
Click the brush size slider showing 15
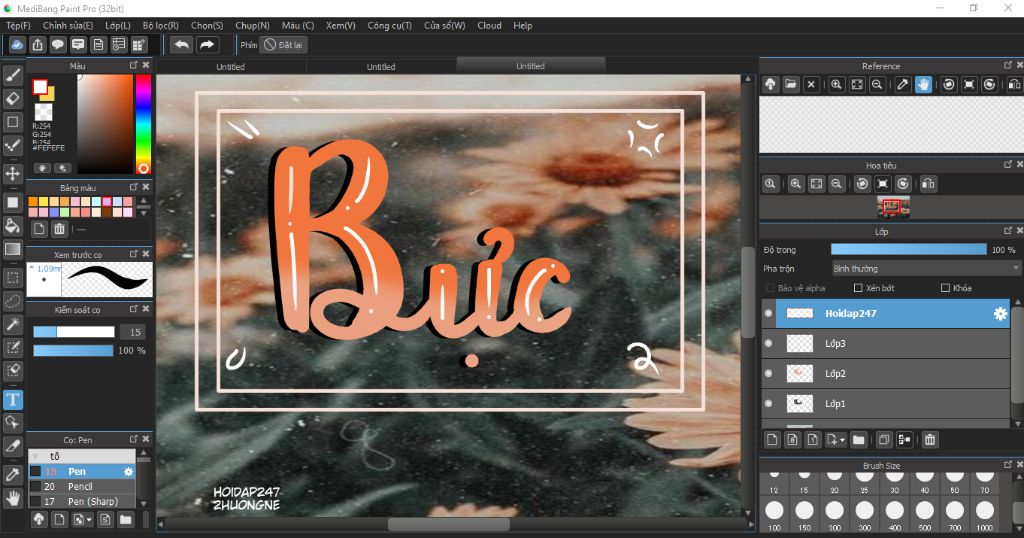coord(74,332)
